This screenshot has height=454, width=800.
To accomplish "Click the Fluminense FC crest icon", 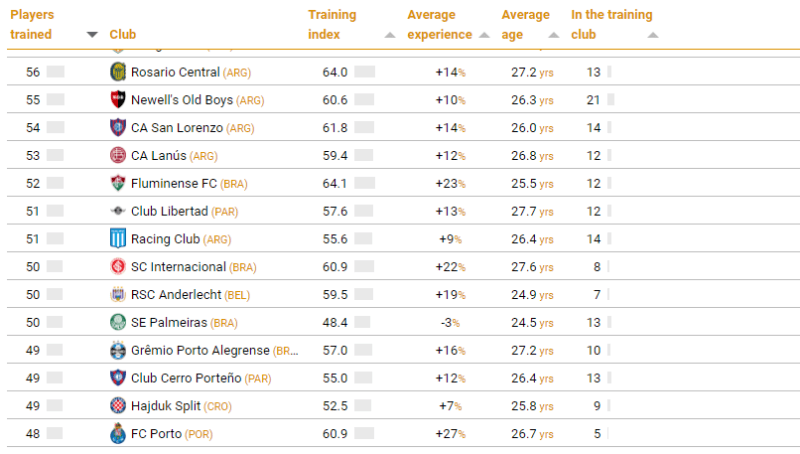I will (x=118, y=183).
